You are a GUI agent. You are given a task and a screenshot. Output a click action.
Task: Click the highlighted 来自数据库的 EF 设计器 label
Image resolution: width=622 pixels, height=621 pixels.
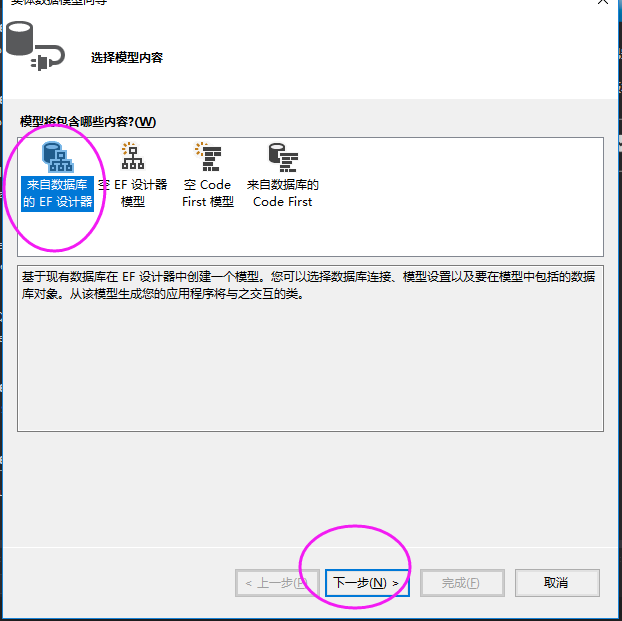click(58, 194)
